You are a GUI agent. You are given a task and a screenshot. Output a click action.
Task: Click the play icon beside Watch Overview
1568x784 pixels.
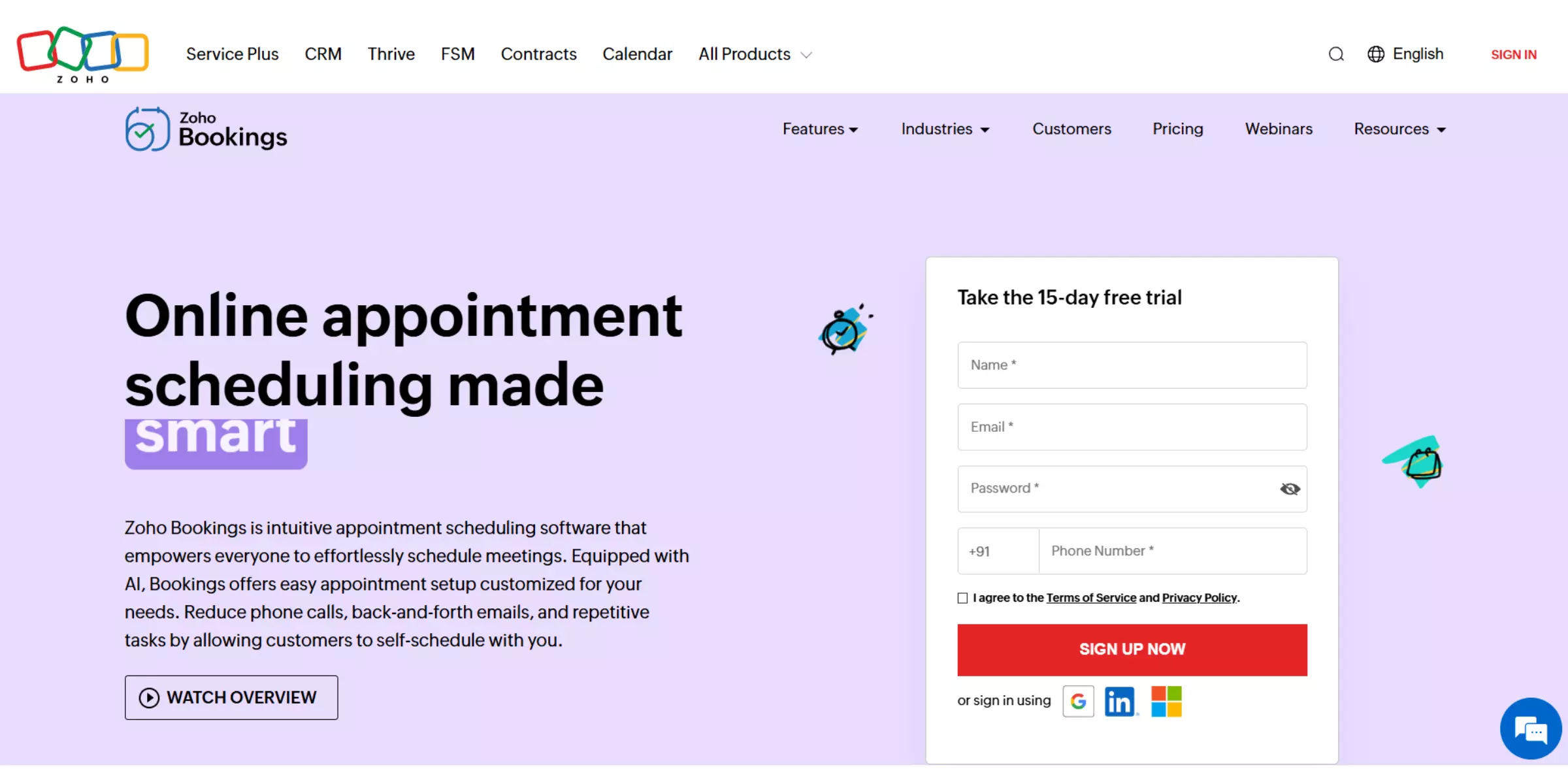coord(149,698)
